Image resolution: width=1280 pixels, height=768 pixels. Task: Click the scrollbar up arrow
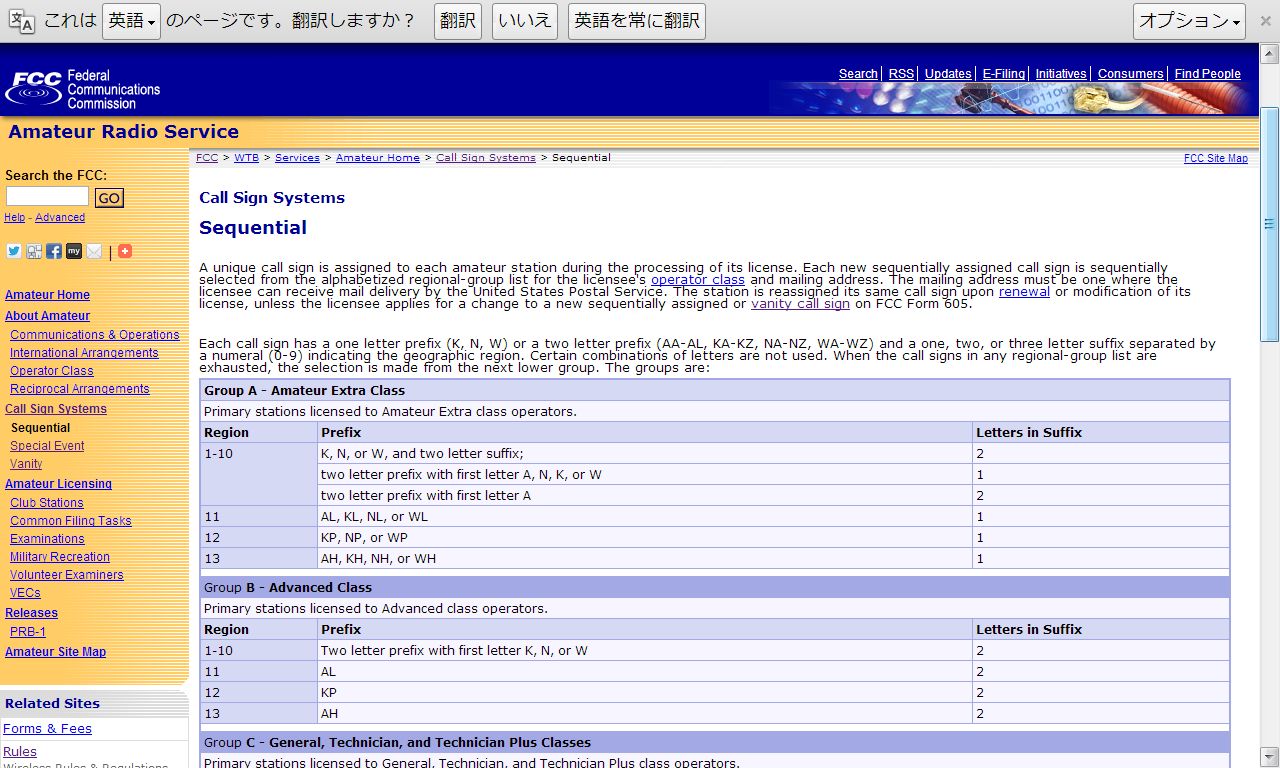point(1269,54)
